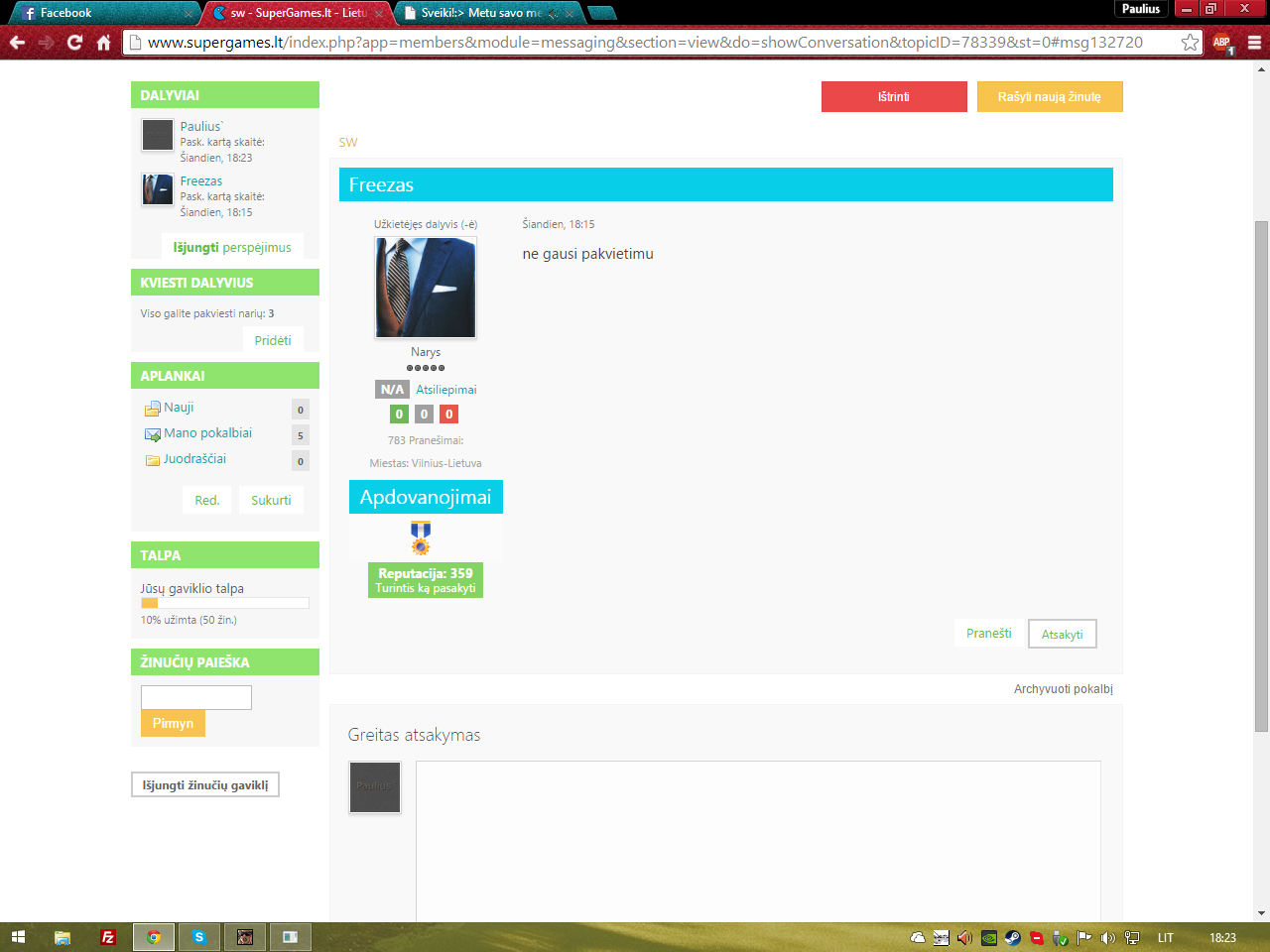Click the browser back arrow
Image resolution: width=1270 pixels, height=952 pixels.
[x=17, y=43]
